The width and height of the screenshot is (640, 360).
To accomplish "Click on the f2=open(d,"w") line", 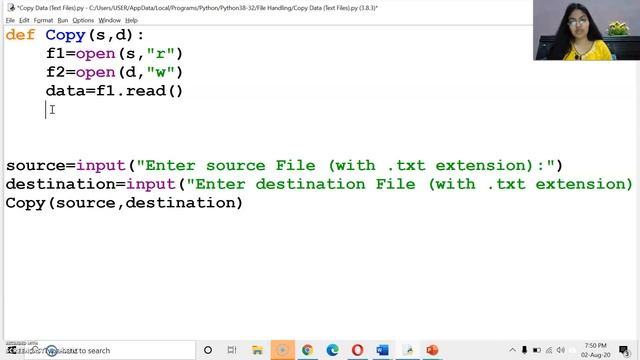I will click(114, 72).
